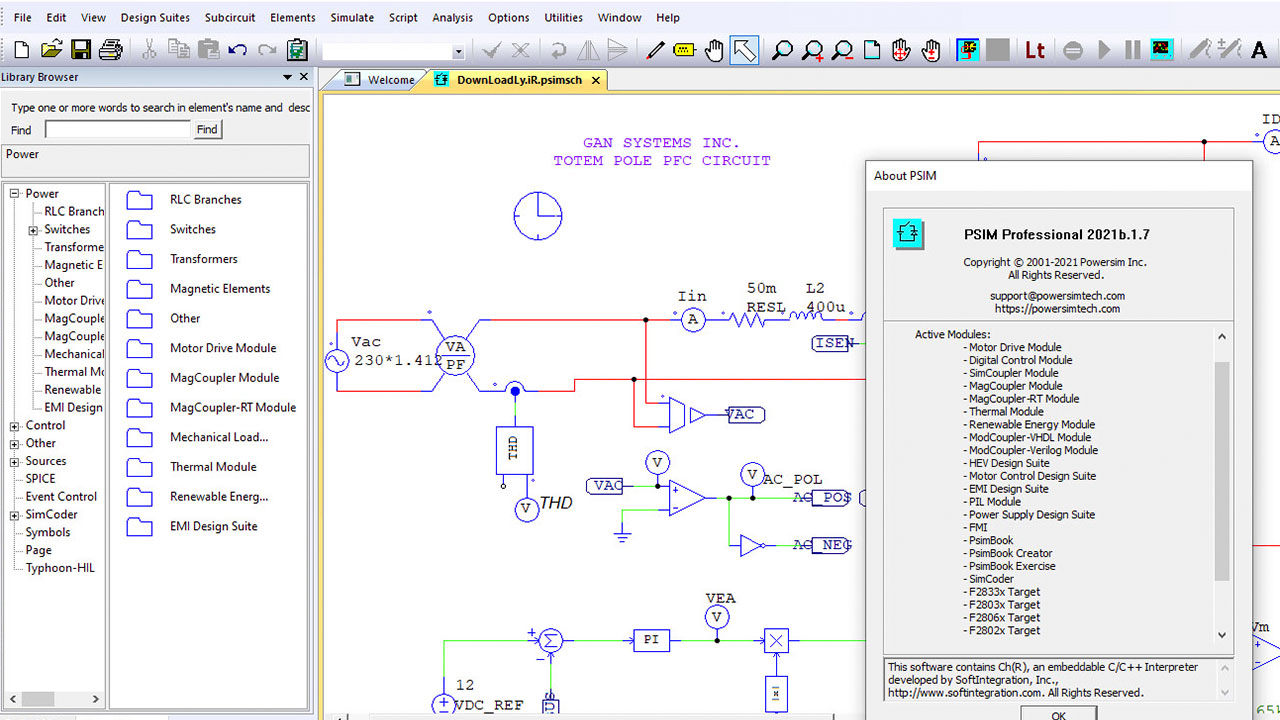Click the yellow label tool icon
The width and height of the screenshot is (1280, 720).
[684, 50]
